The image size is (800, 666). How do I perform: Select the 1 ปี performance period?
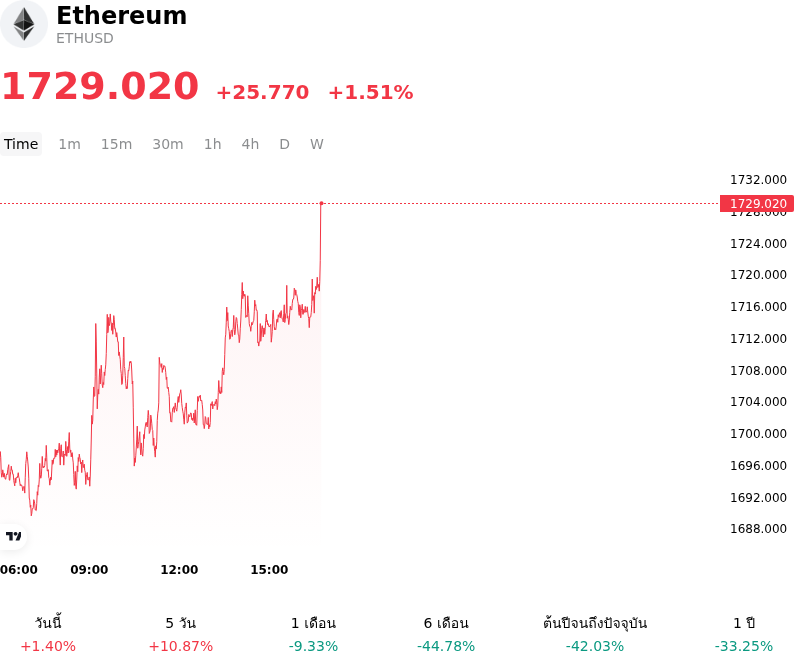coord(744,634)
